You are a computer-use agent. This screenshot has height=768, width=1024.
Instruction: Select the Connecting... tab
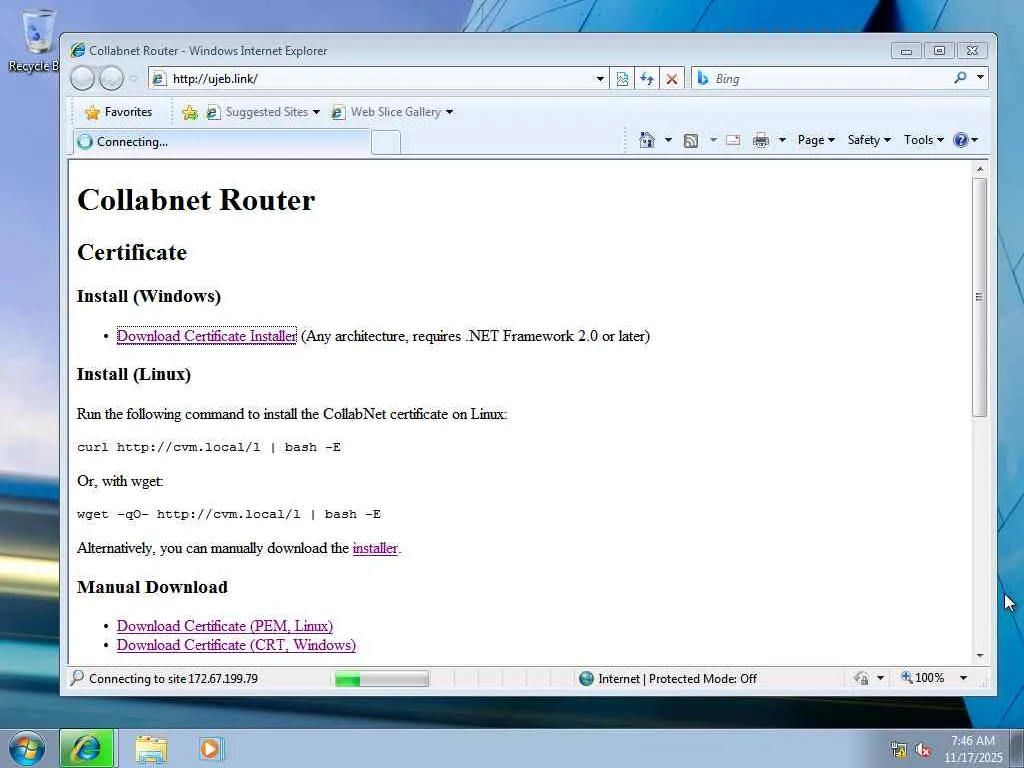(x=221, y=142)
